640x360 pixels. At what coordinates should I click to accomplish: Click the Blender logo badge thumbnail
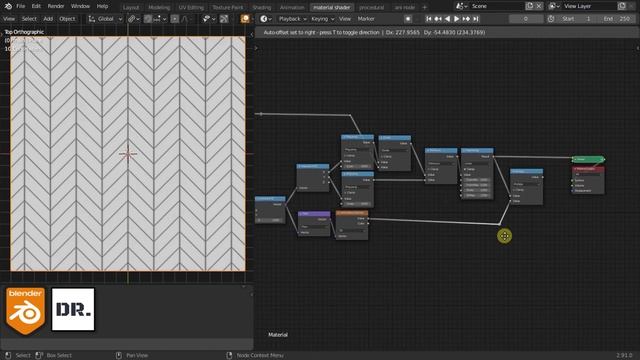(25, 311)
